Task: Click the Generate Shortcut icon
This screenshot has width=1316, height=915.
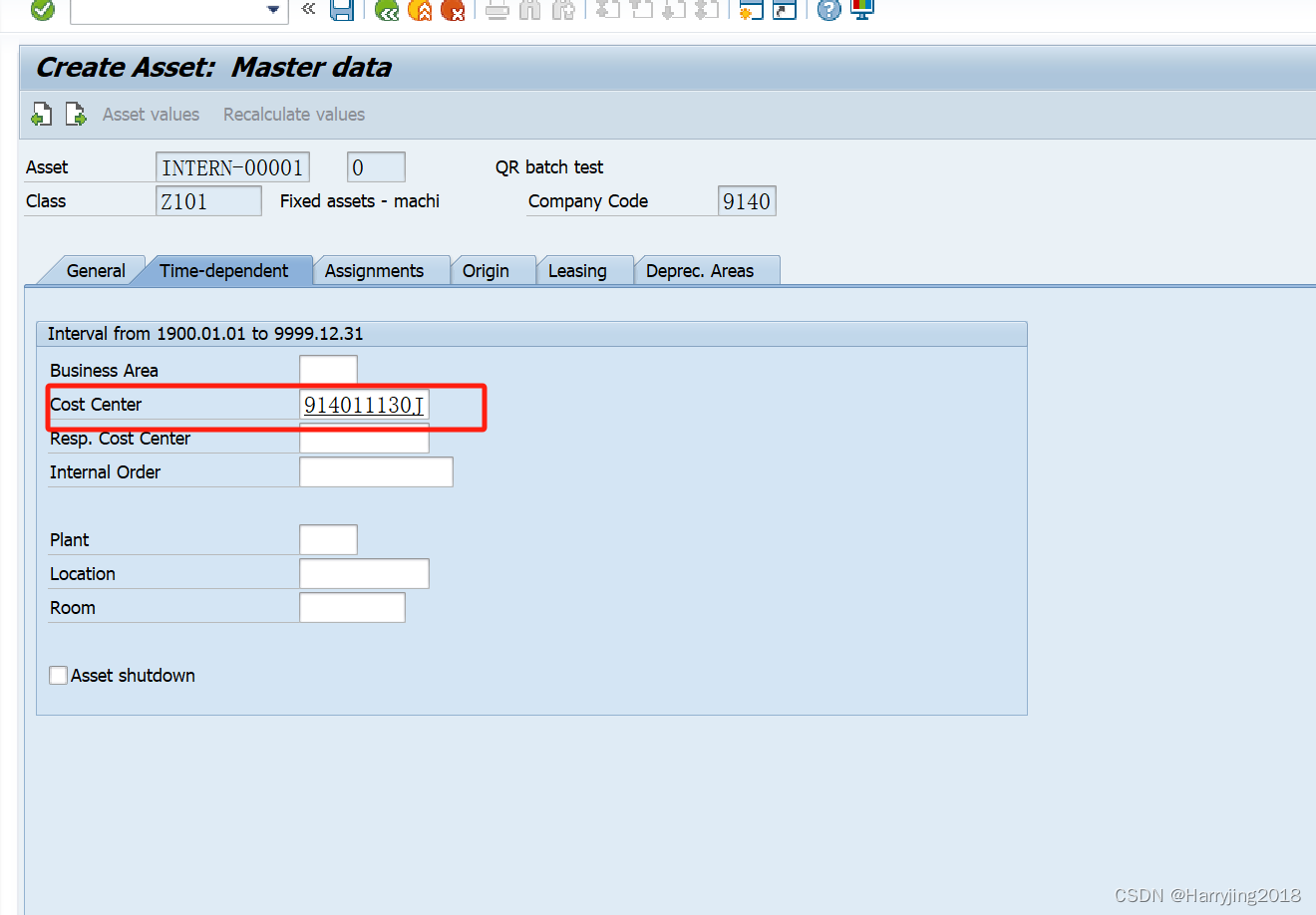Action: [x=785, y=10]
